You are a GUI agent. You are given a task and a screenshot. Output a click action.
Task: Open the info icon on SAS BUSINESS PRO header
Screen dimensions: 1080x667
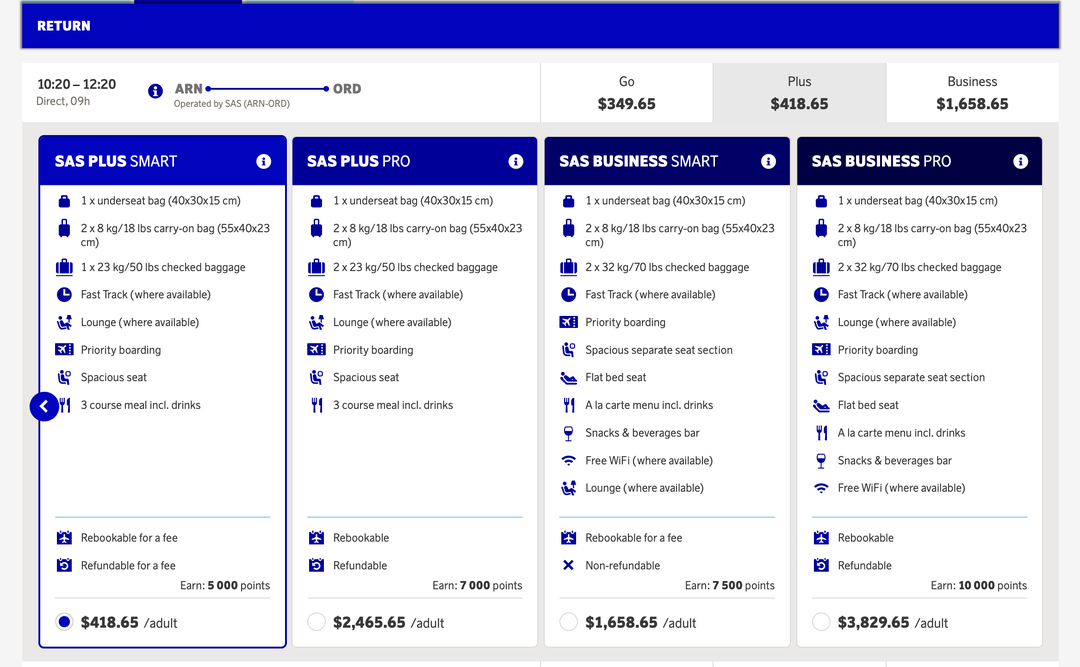(1020, 161)
